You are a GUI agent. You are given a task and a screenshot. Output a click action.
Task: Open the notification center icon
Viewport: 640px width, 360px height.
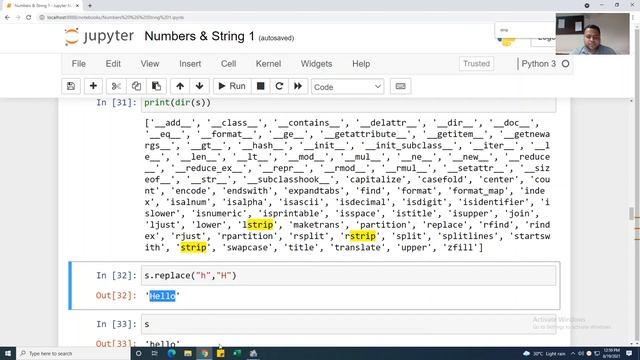click(629, 353)
